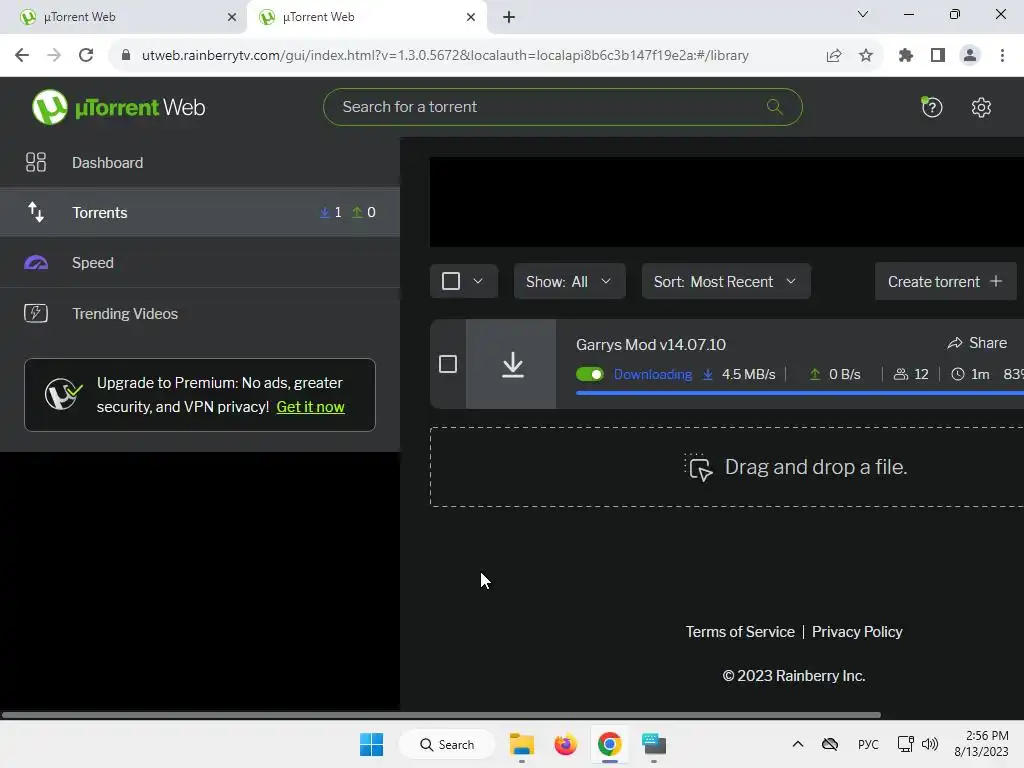The image size is (1024, 768).
Task: Click the peers icon showing 12
Action: pos(901,374)
